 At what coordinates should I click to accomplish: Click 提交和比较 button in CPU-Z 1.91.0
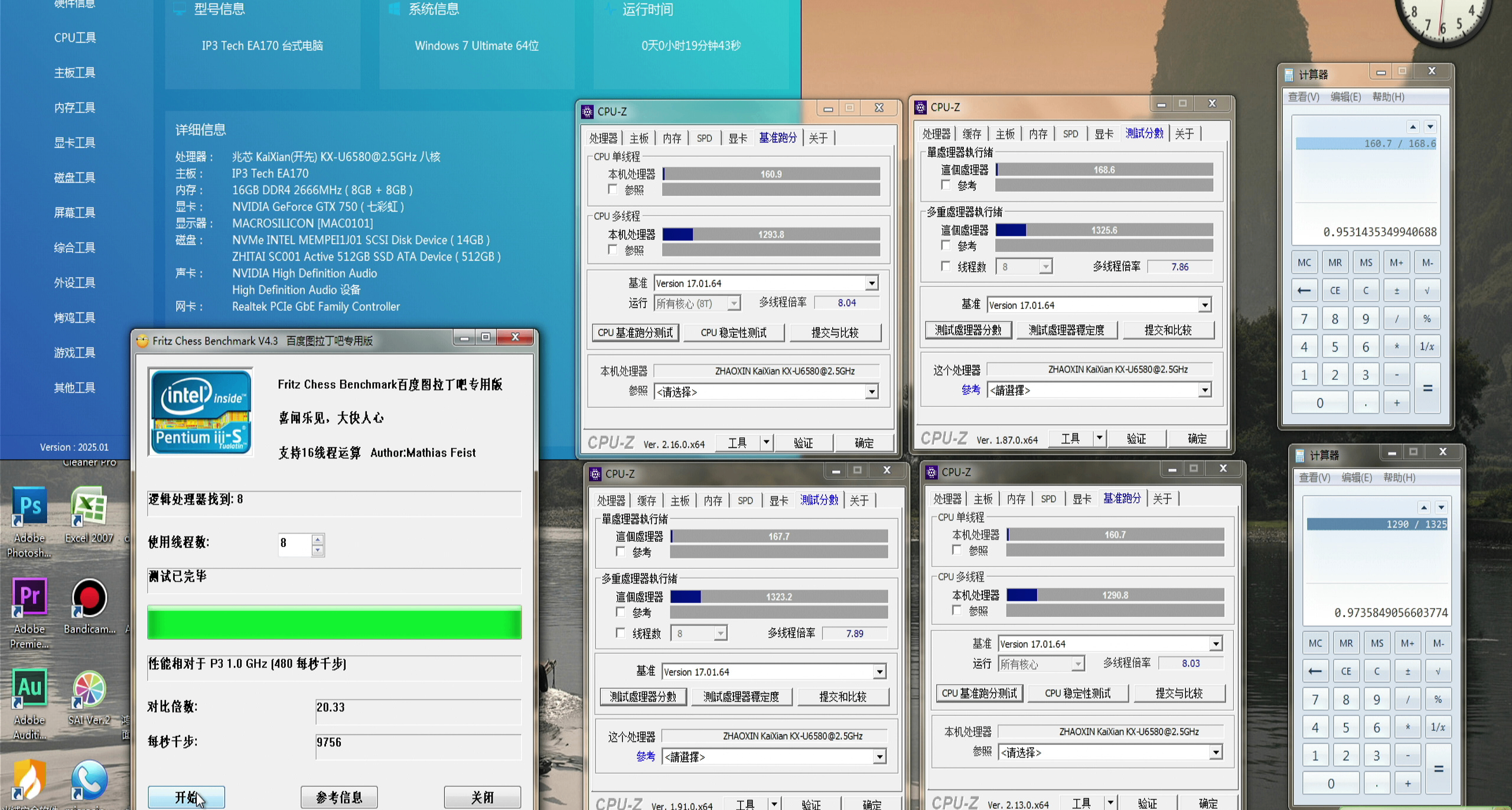[x=843, y=697]
